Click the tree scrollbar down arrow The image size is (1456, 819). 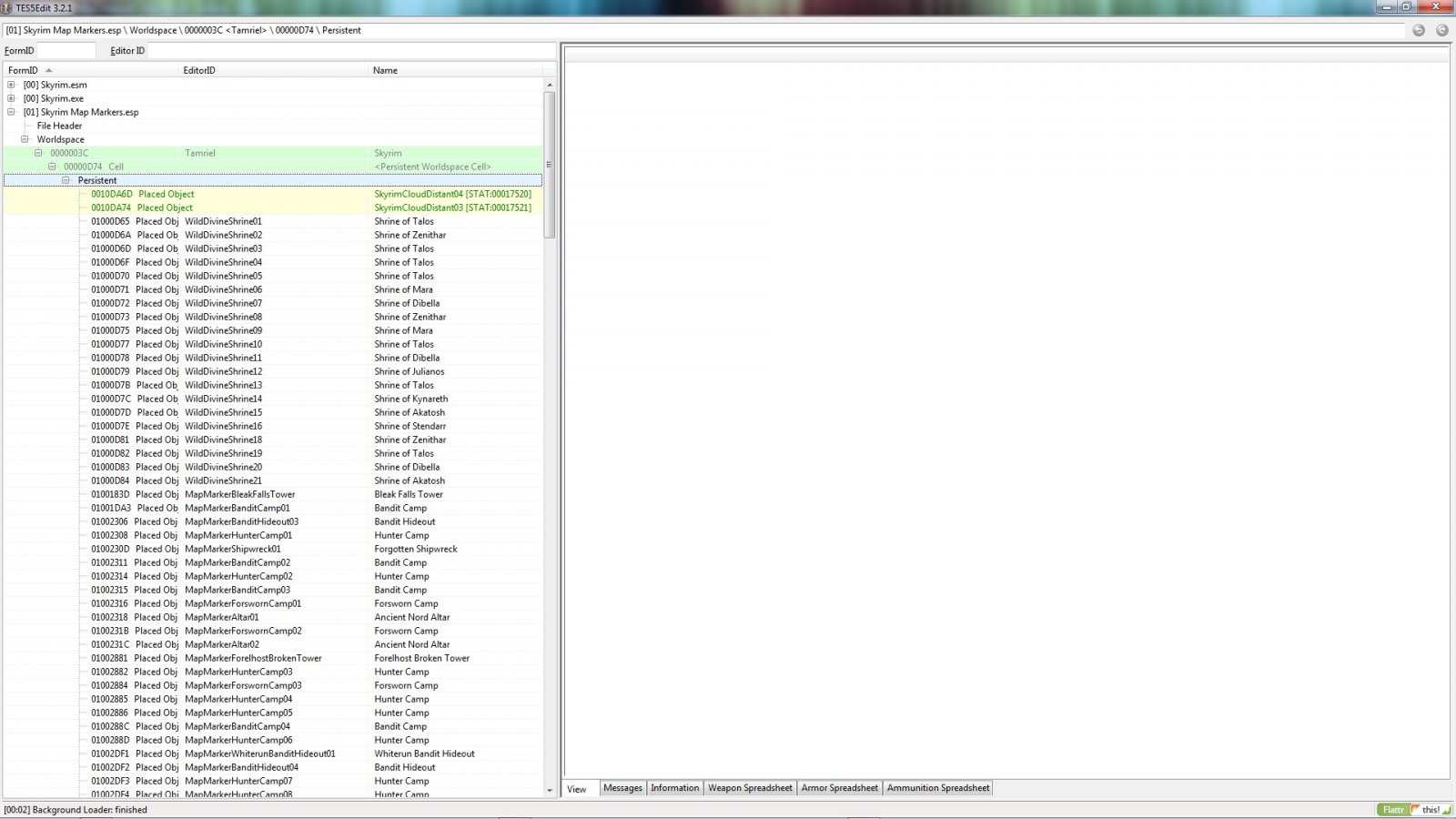tap(550, 791)
